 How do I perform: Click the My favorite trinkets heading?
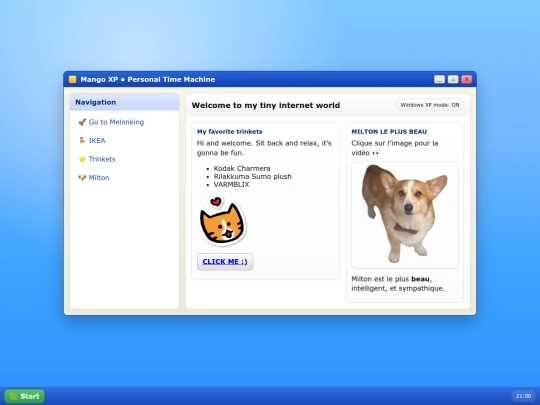click(x=229, y=132)
